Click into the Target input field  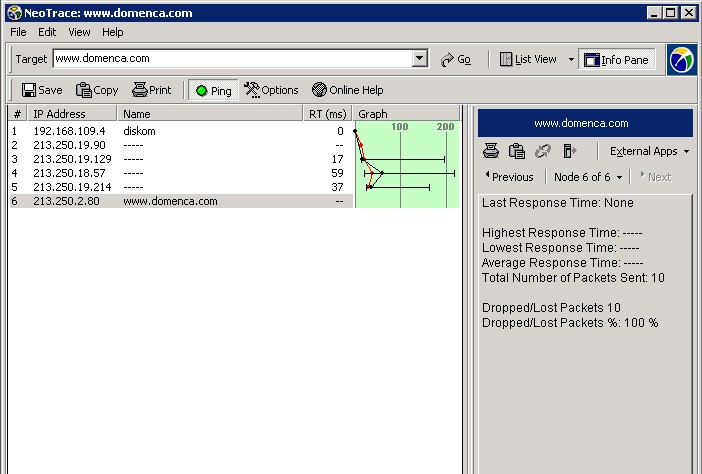(x=232, y=58)
